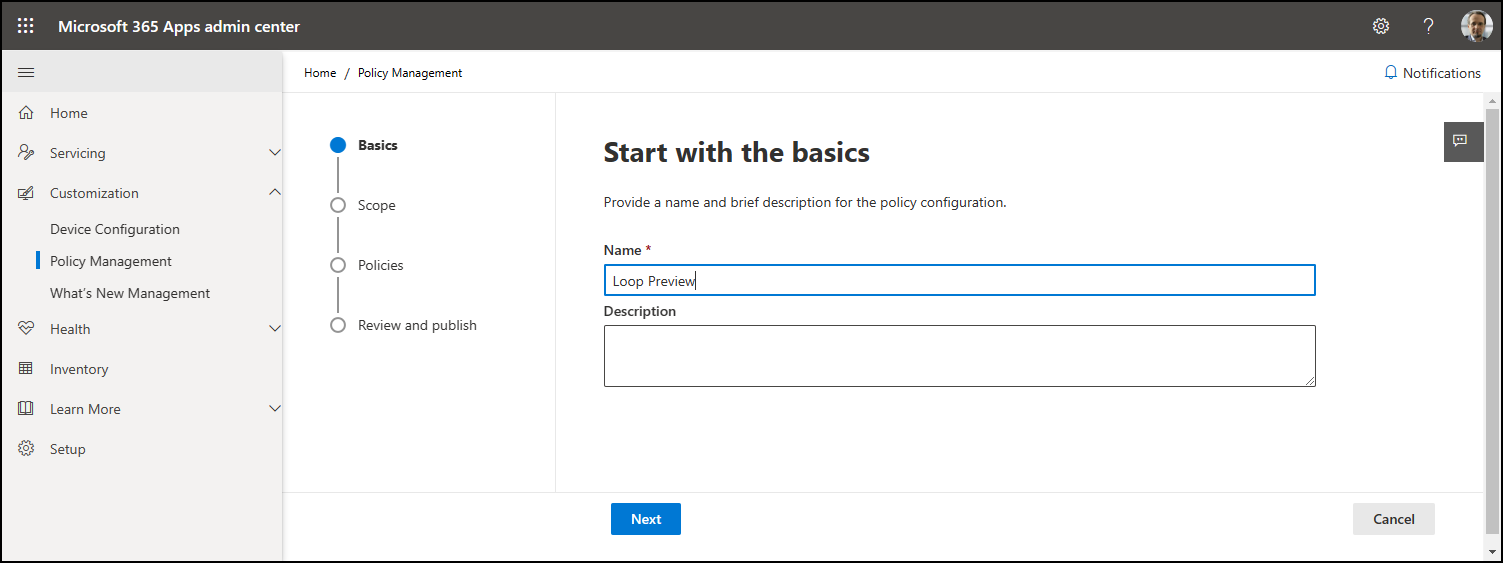Click the Learn More book icon

[26, 409]
